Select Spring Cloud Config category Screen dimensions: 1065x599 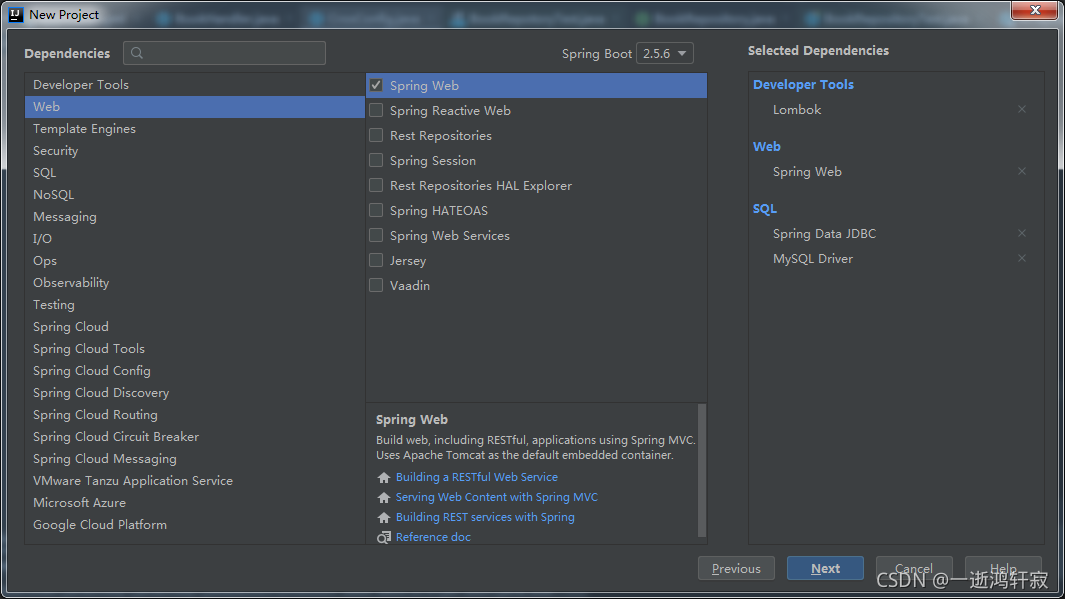195,371
